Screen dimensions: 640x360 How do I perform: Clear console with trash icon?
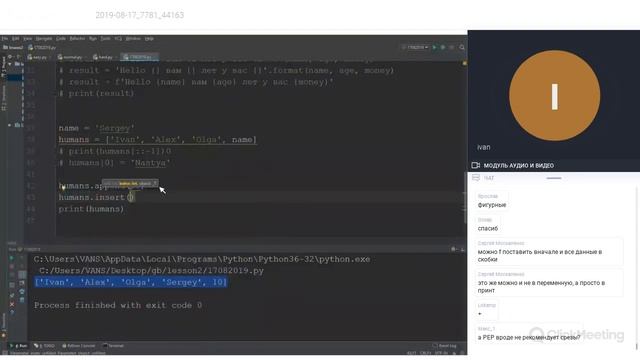22,300
